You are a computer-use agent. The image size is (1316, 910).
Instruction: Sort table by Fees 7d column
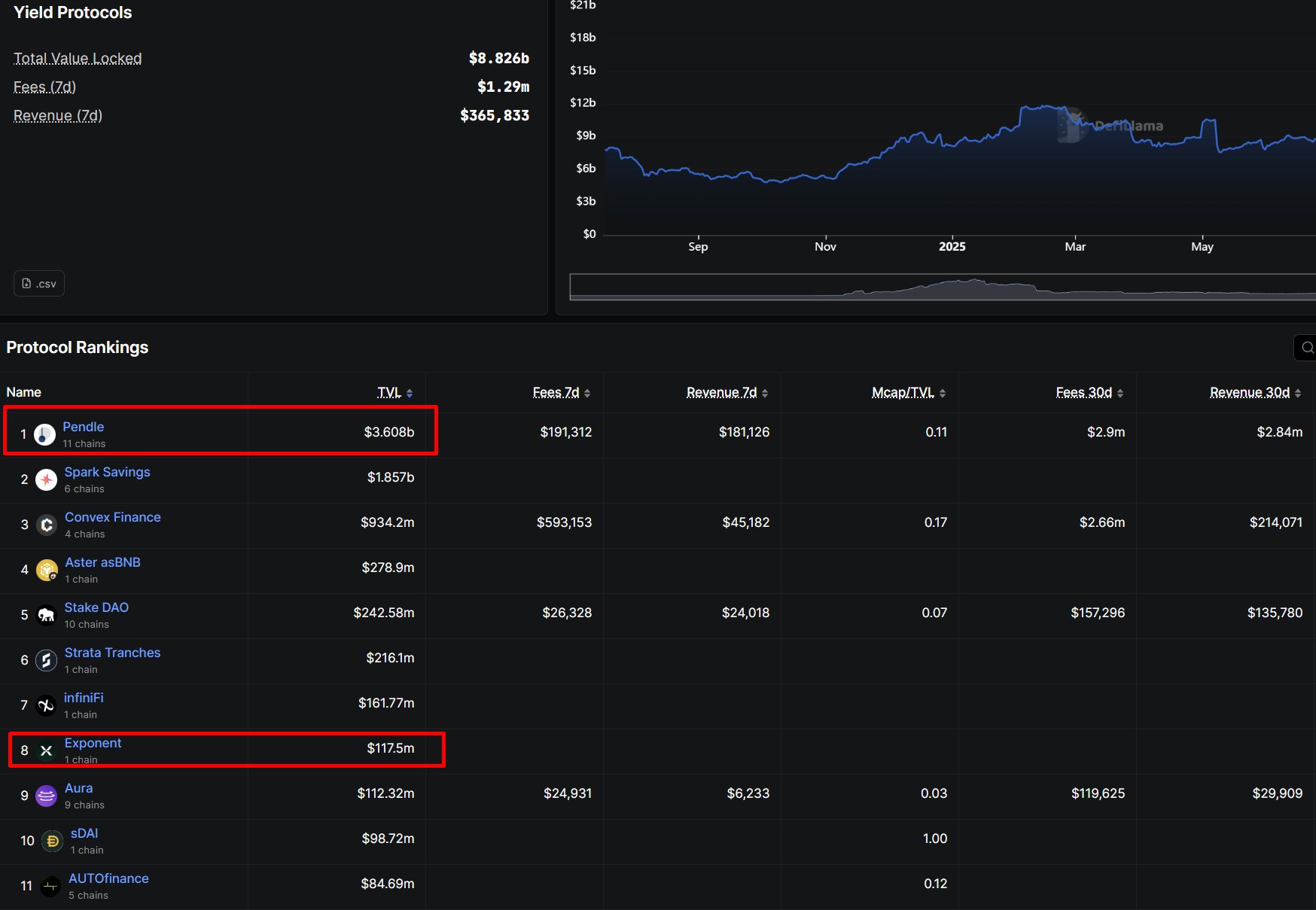tap(561, 392)
